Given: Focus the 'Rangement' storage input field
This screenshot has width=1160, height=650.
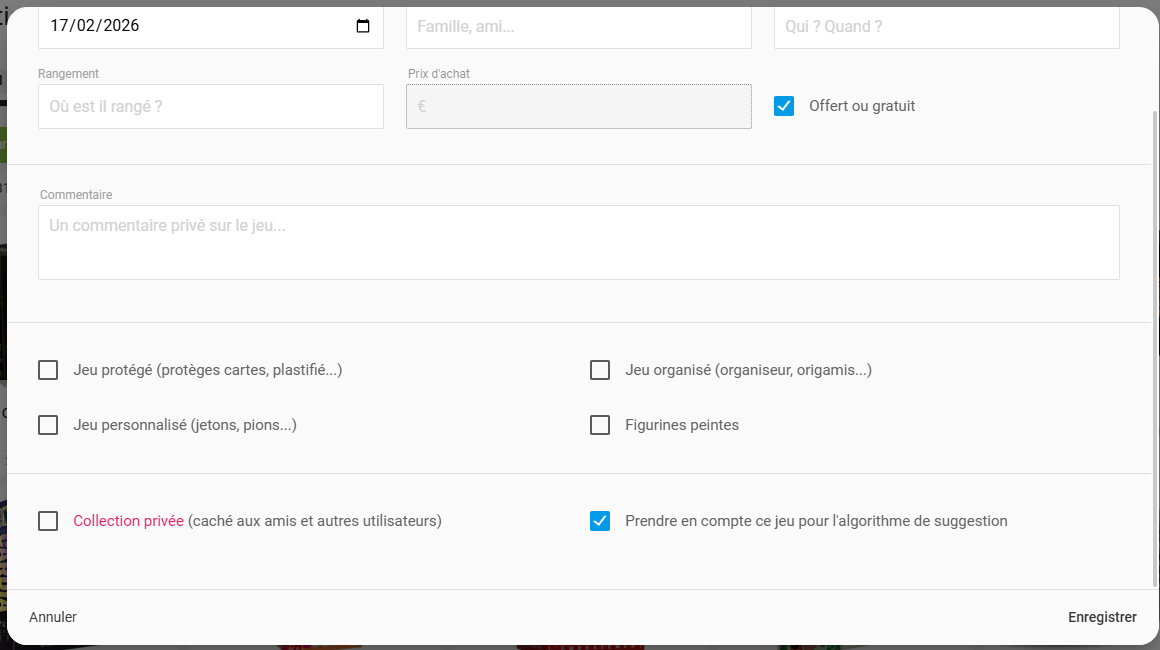Looking at the screenshot, I should 210,106.
